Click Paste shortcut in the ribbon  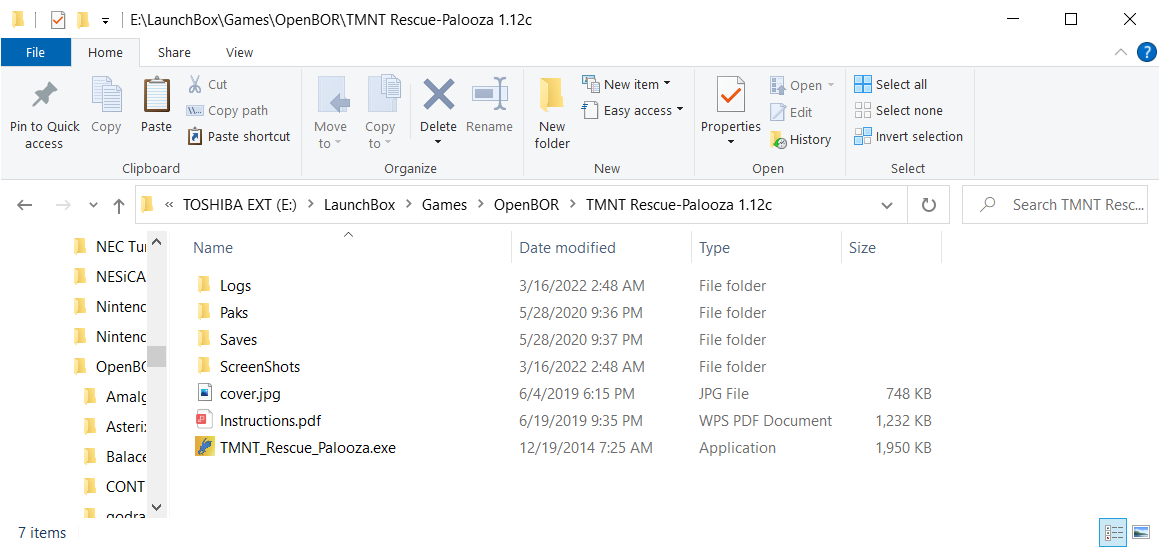click(x=239, y=137)
